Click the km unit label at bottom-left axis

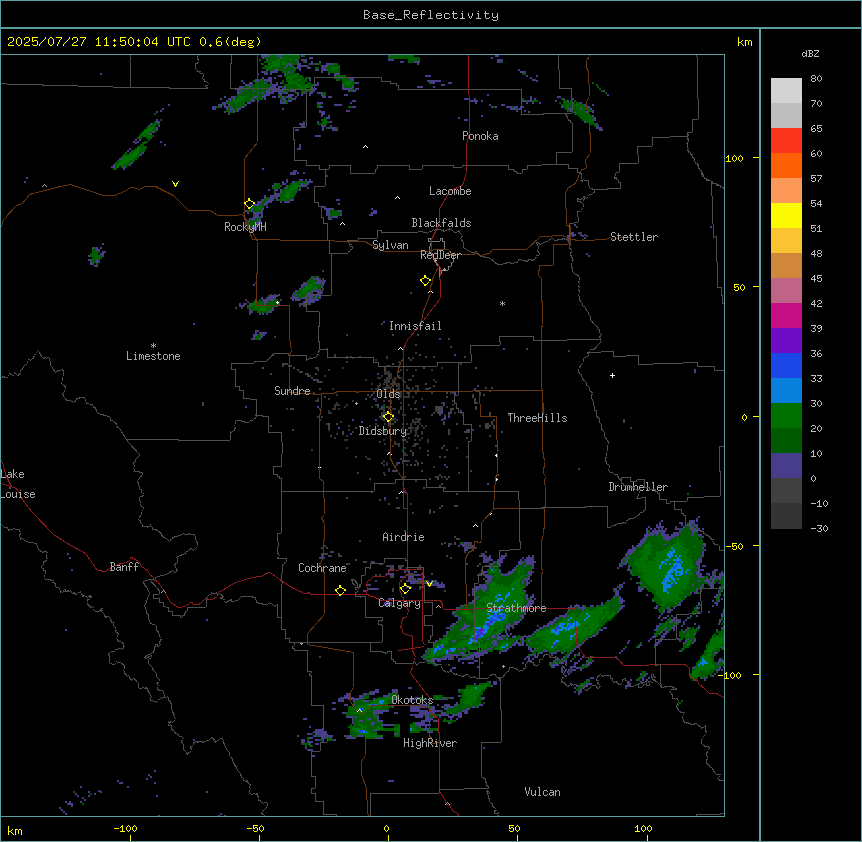[x=15, y=831]
